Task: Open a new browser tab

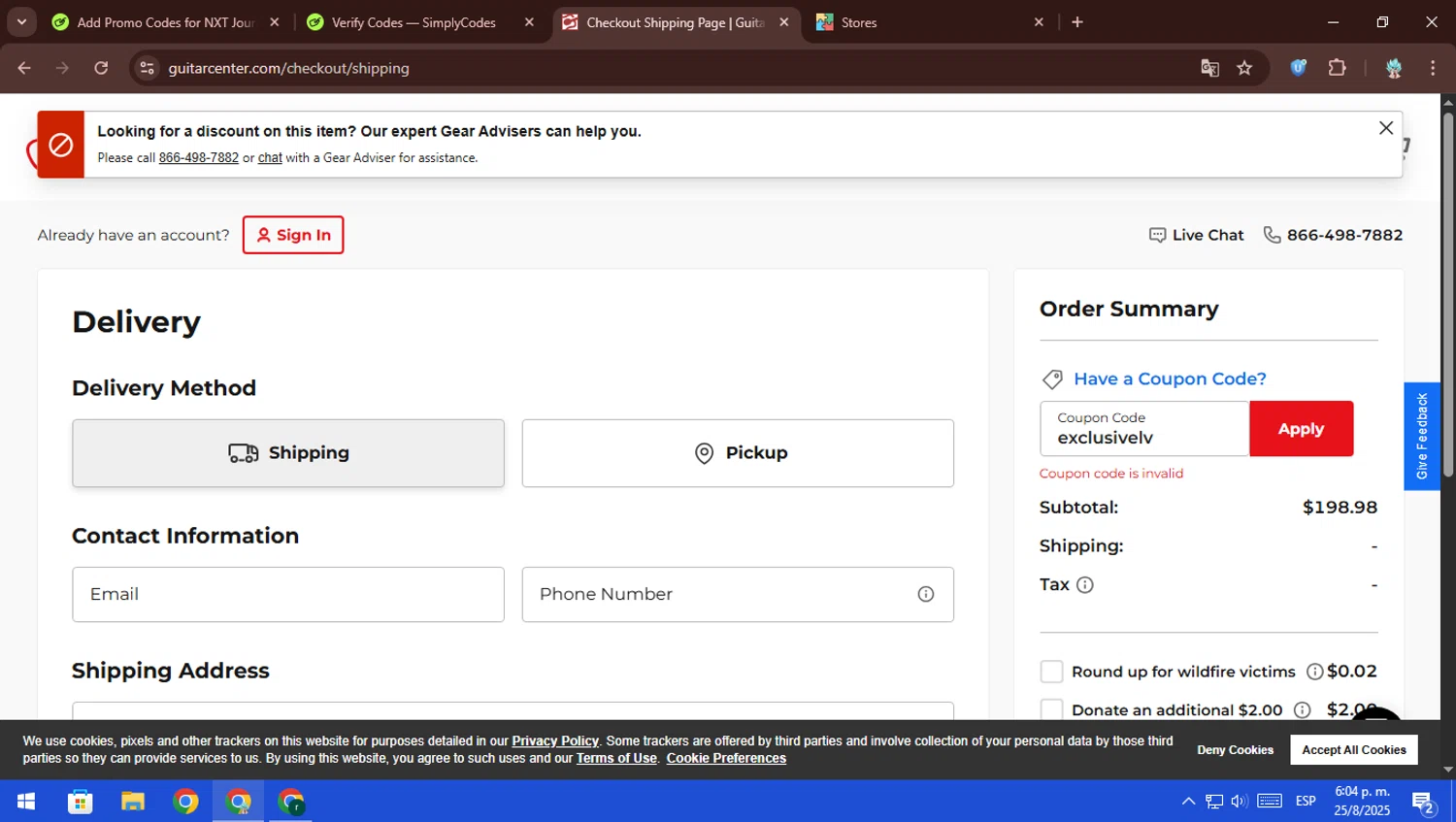Action: tap(1077, 22)
